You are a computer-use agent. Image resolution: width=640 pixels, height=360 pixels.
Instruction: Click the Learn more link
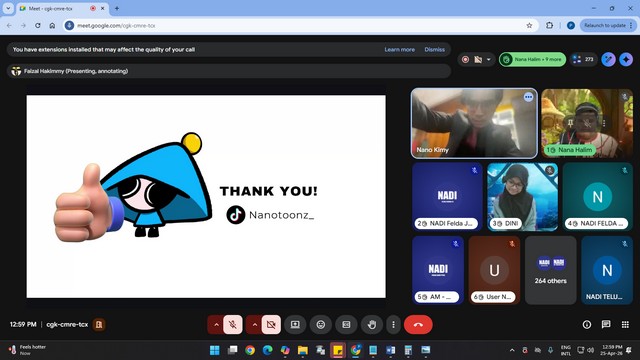[x=399, y=49]
